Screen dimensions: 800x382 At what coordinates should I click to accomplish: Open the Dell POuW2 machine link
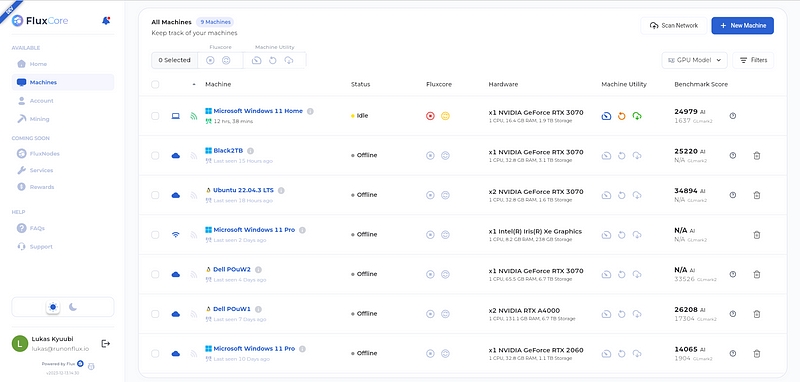[232, 269]
